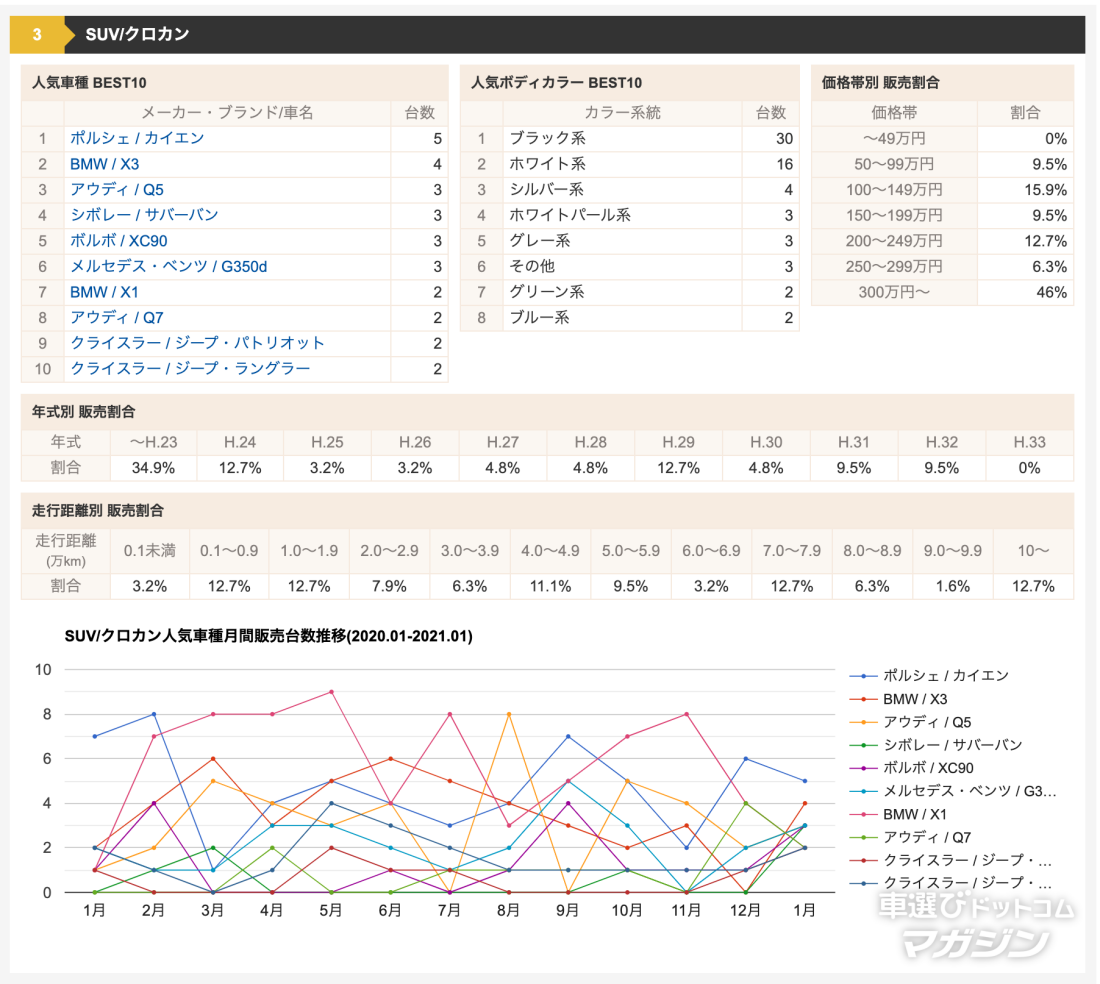Image resolution: width=1100 pixels, height=984 pixels.
Task: Click the 46% price share value
Action: [1052, 292]
